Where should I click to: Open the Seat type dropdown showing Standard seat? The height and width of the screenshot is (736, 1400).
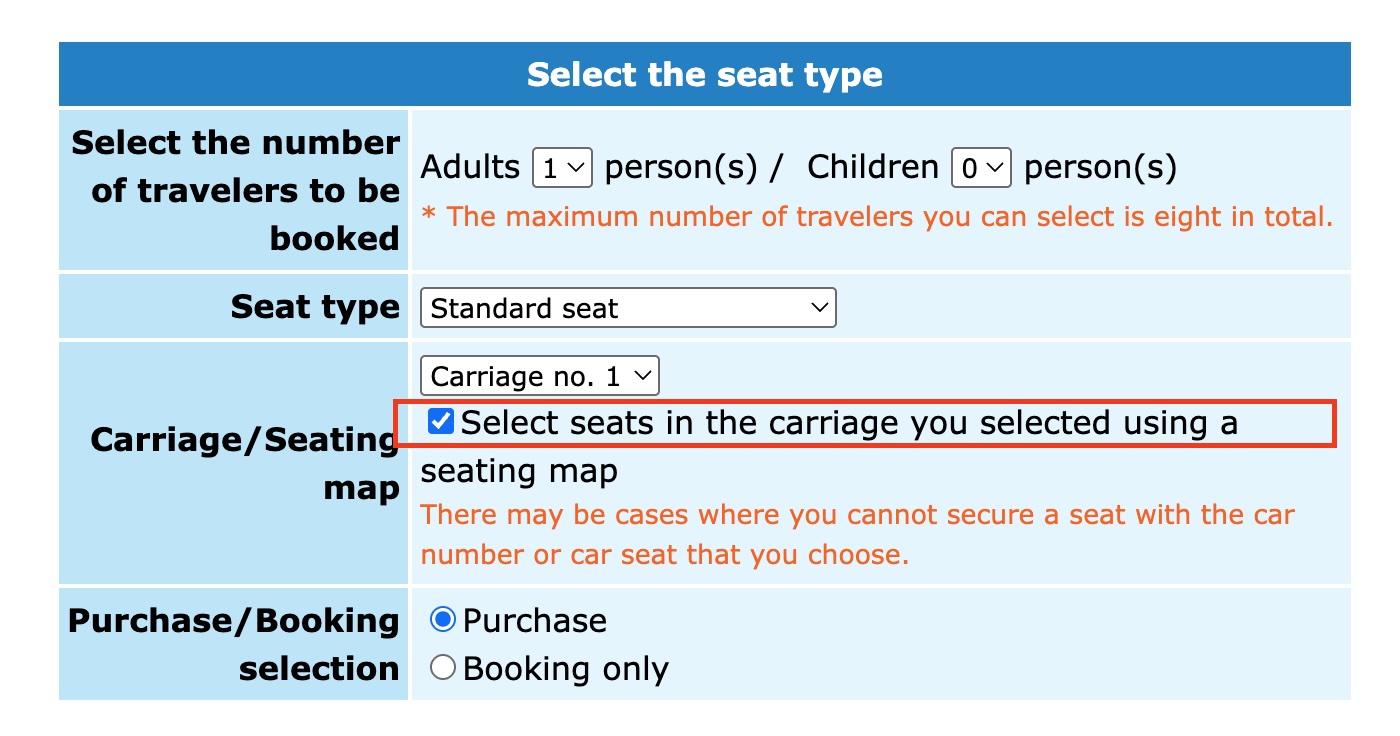pyautogui.click(x=628, y=308)
